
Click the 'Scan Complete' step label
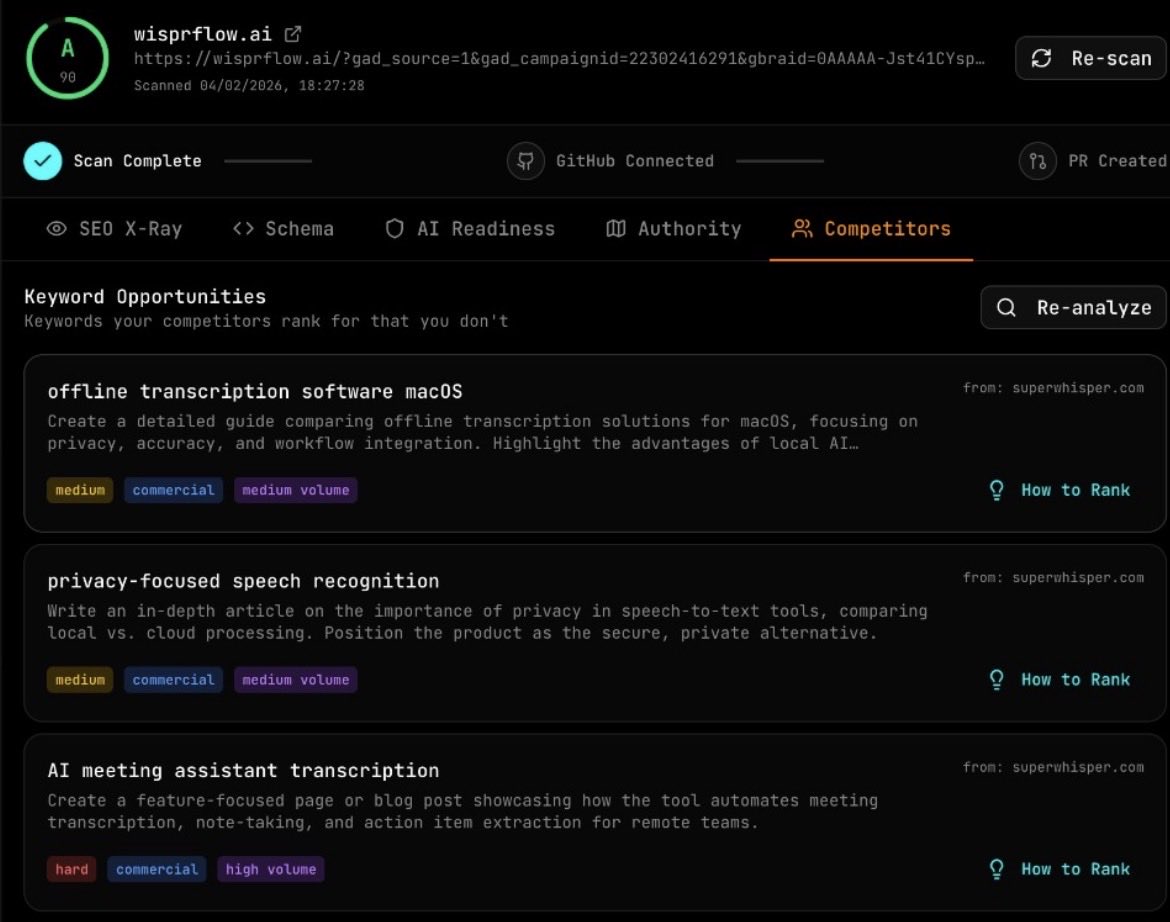tap(137, 161)
